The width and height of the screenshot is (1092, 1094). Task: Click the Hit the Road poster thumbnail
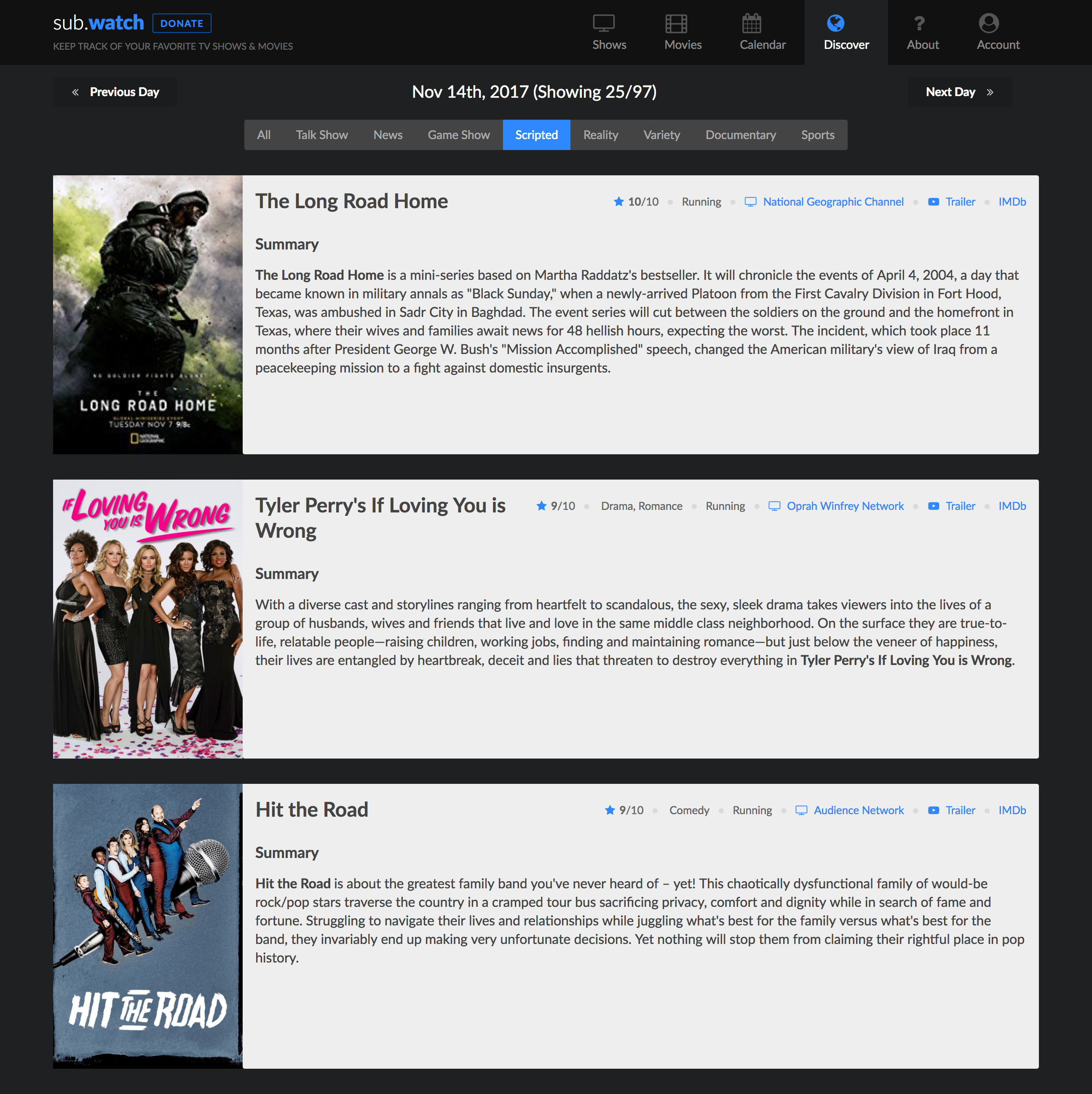tap(148, 926)
